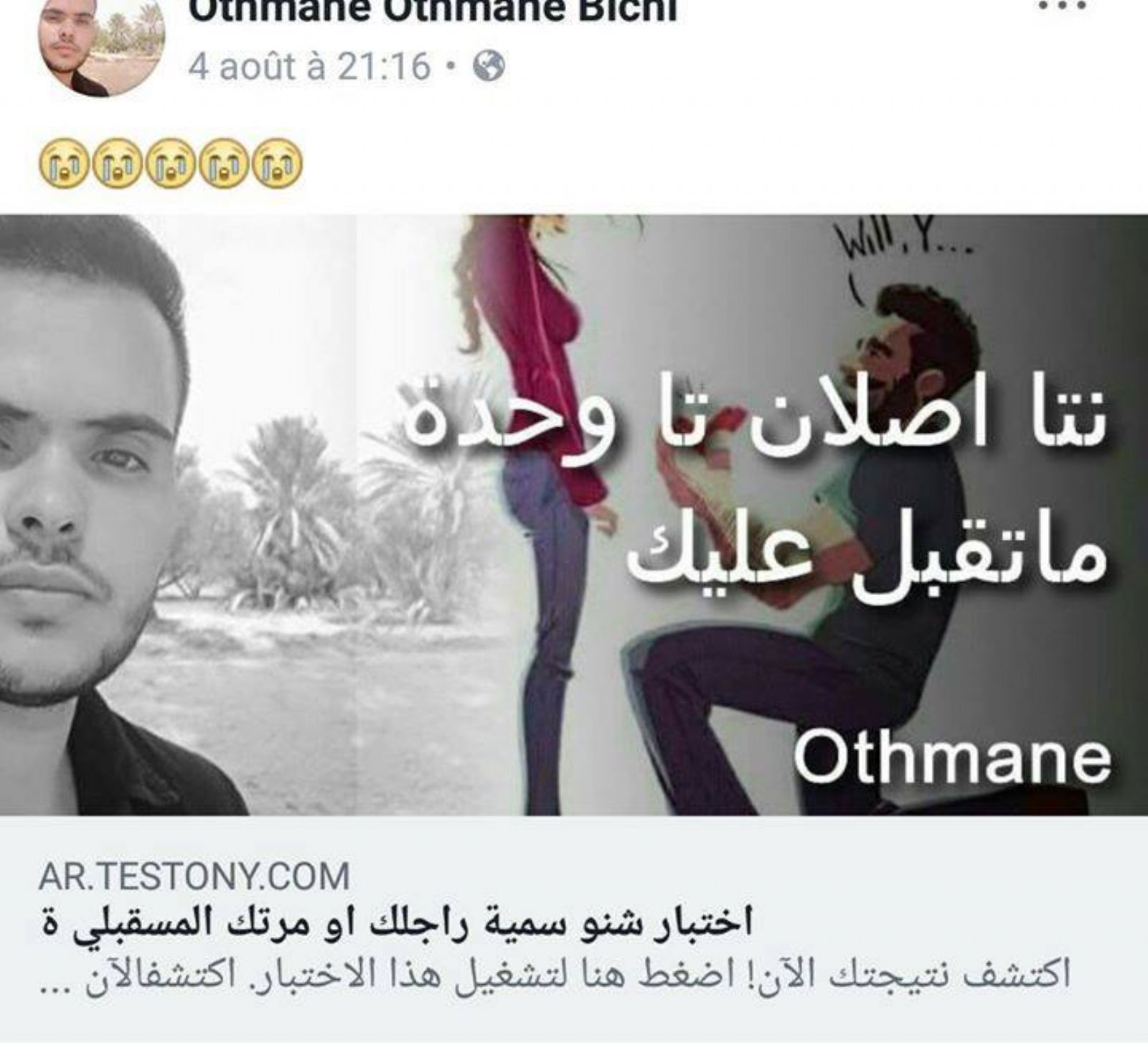Open Othmane Othmane Bichi's profile name link
Image resolution: width=1148 pixels, height=1043 pixels.
[433, 11]
